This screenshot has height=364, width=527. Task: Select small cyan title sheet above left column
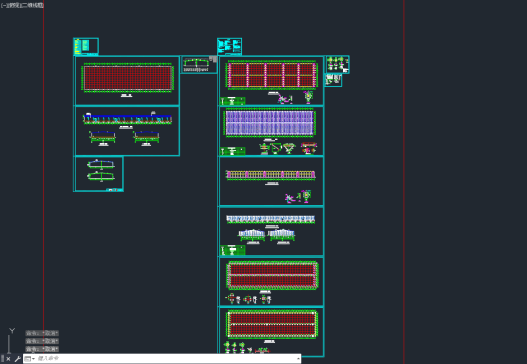tap(86, 46)
